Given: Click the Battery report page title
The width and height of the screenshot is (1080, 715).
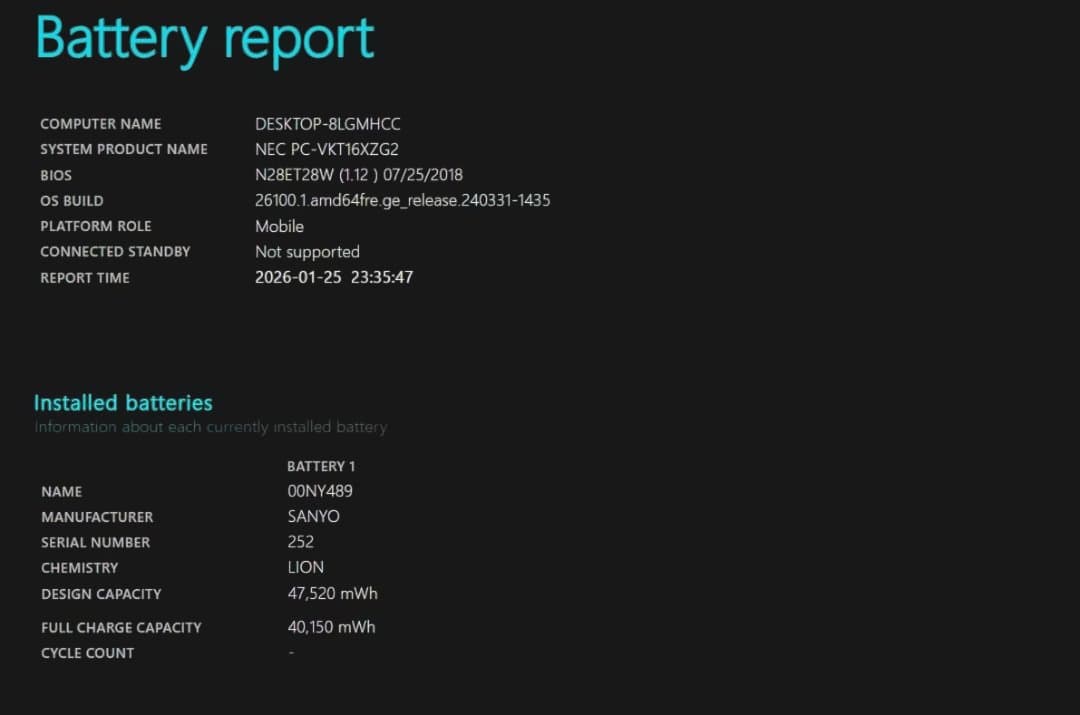Looking at the screenshot, I should pos(205,38).
